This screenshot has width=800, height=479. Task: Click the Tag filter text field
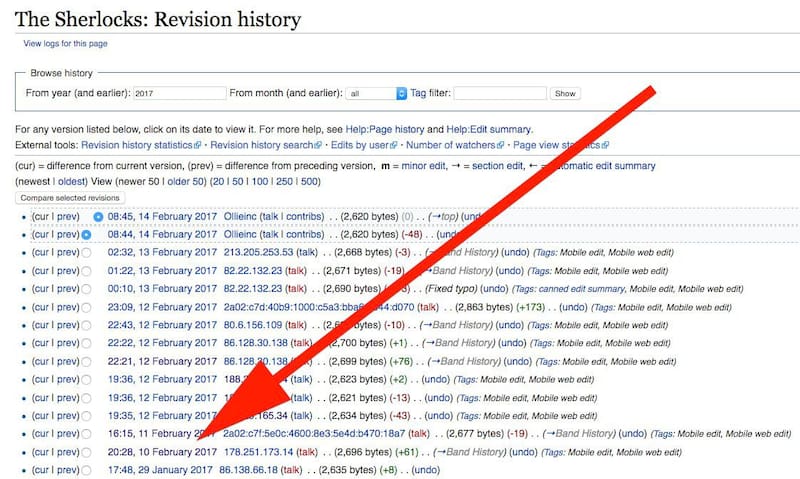[x=500, y=93]
